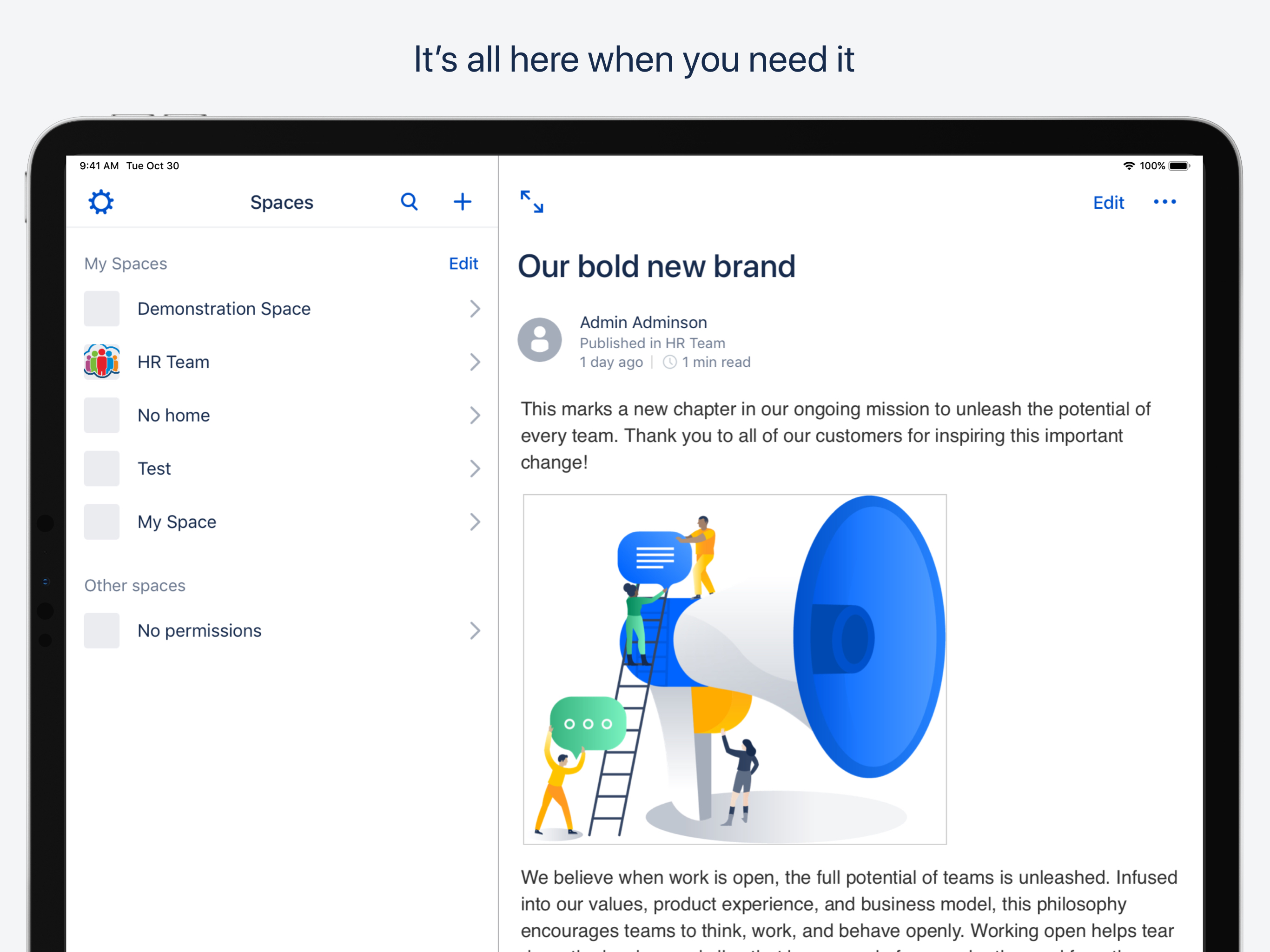The image size is (1270, 952).
Task: Open the chevron next to No home
Action: pos(475,415)
